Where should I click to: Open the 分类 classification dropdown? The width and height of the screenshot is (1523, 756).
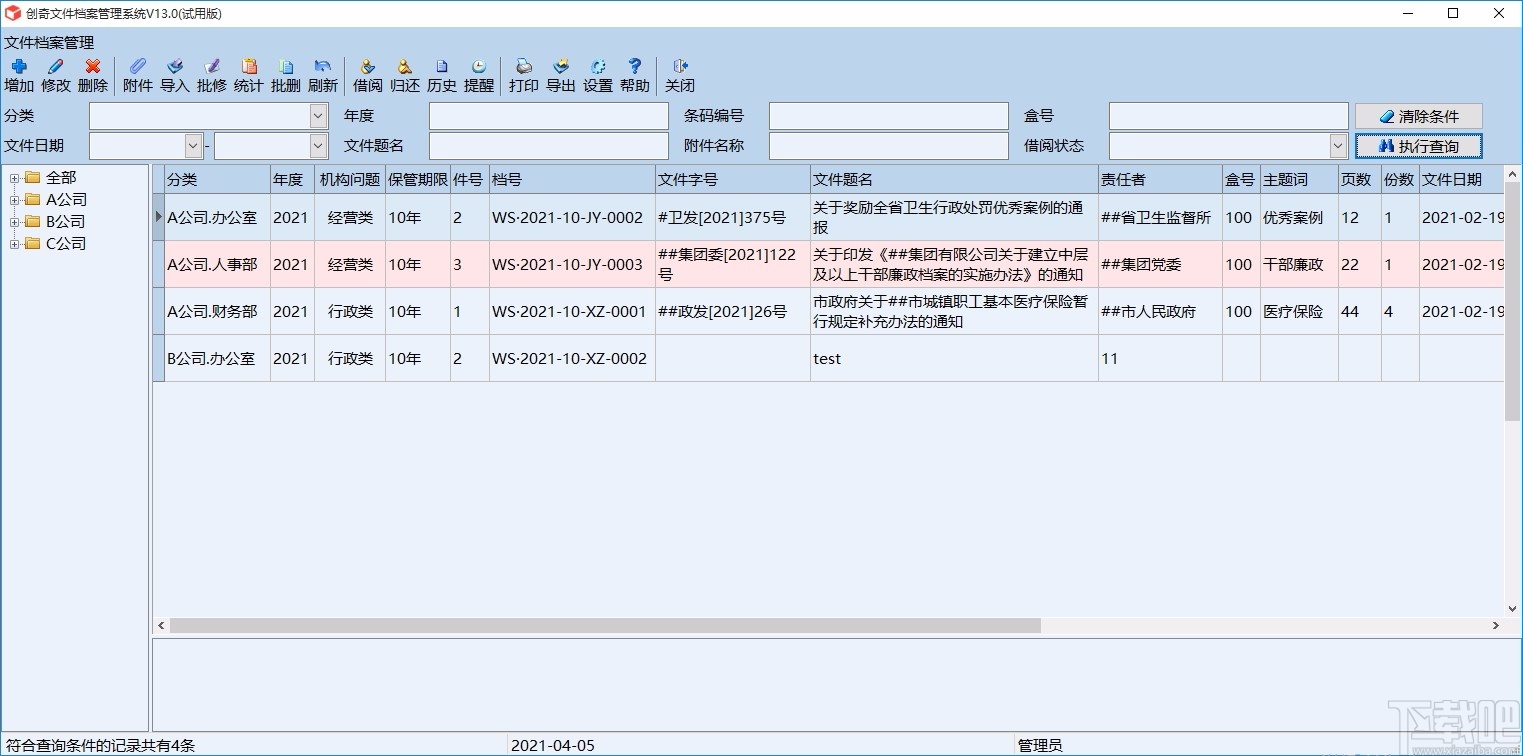point(317,115)
